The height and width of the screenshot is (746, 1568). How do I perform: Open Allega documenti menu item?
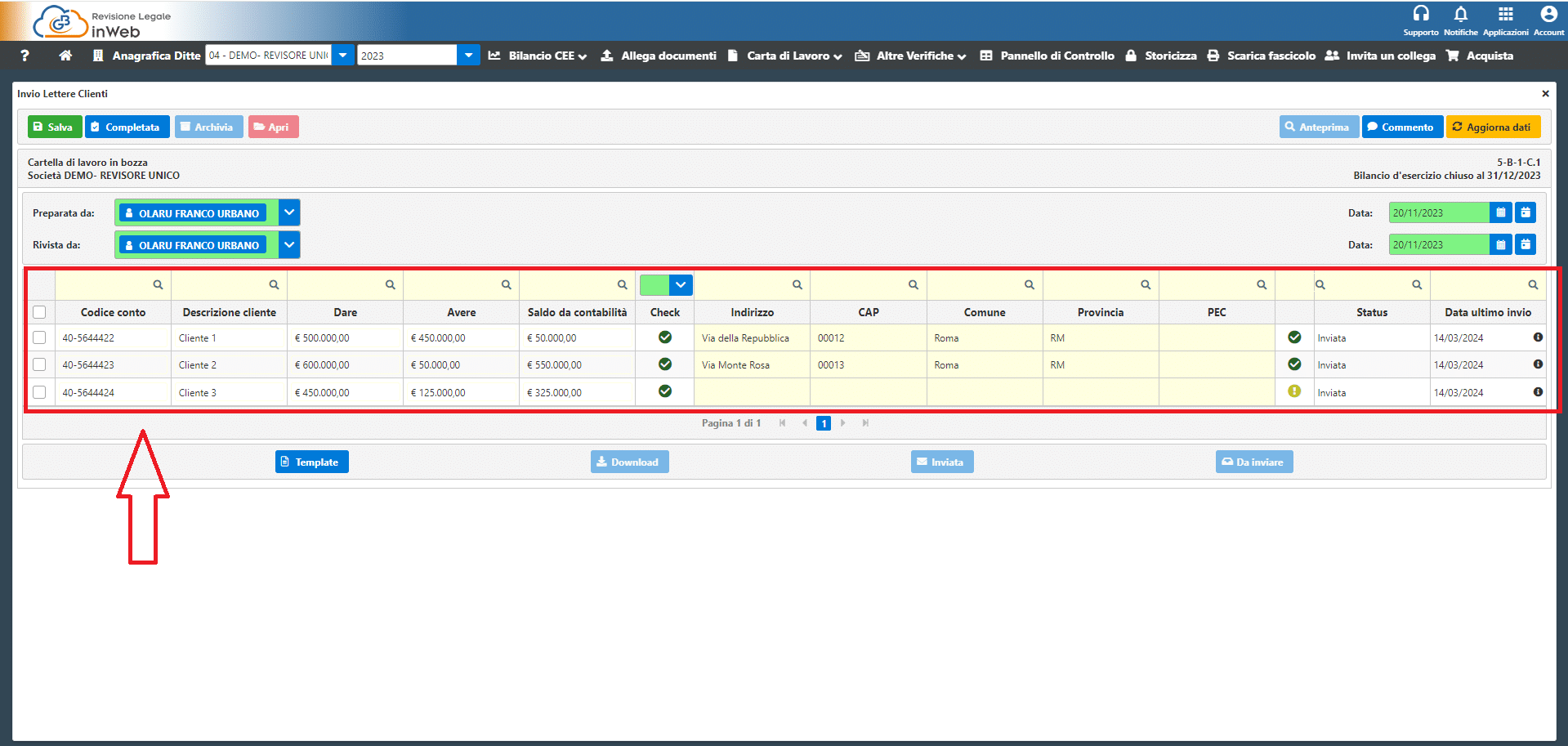[x=659, y=56]
